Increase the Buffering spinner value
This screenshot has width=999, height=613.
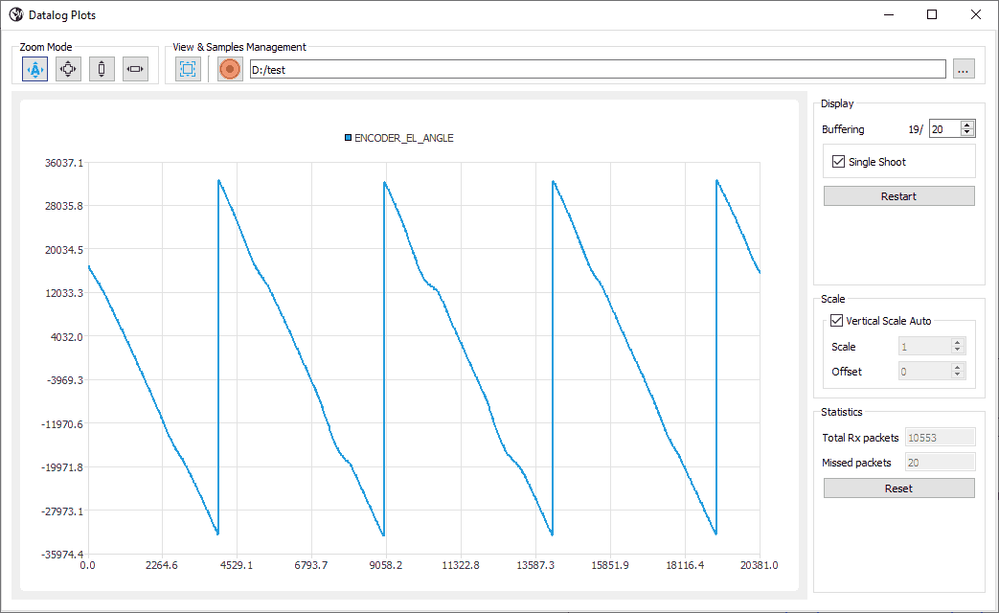968,125
